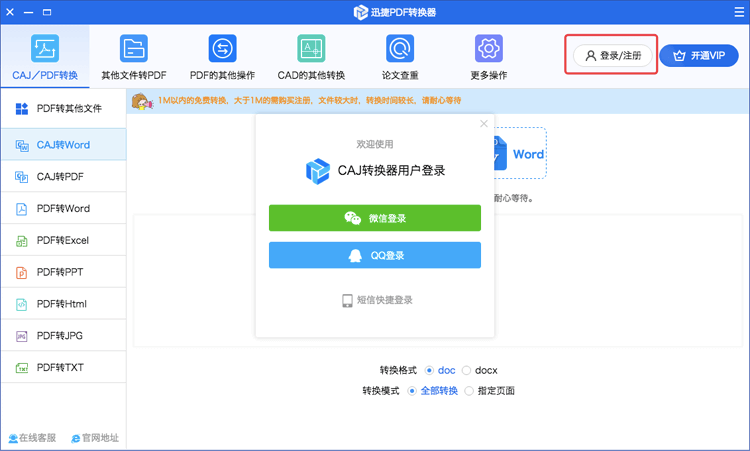Select the 全部转换 mode radio button
This screenshot has height=451, width=750.
tap(412, 391)
